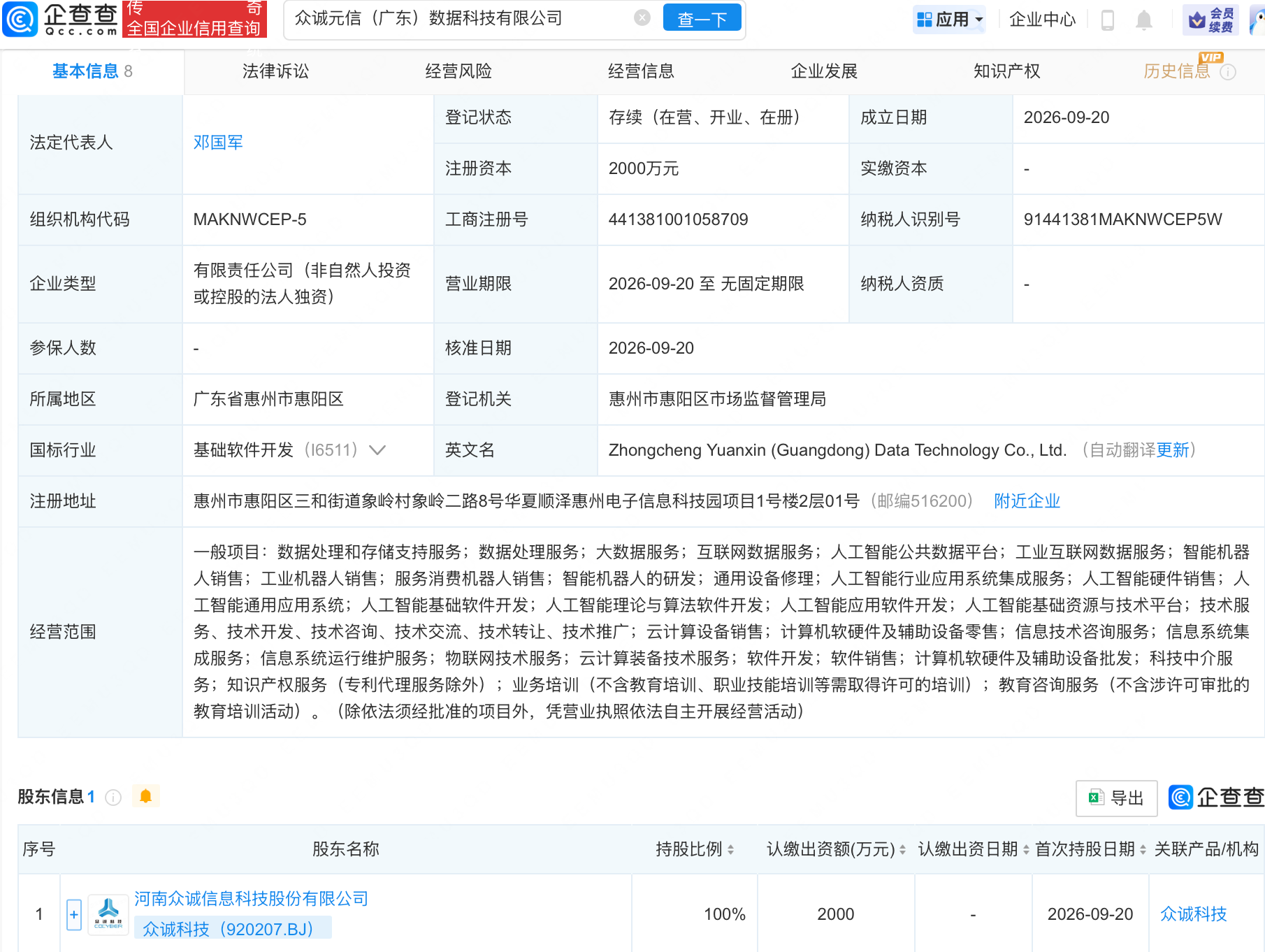Toggle the shareholder monitoring bell icon
This screenshot has width=1265, height=952.
pyautogui.click(x=145, y=796)
